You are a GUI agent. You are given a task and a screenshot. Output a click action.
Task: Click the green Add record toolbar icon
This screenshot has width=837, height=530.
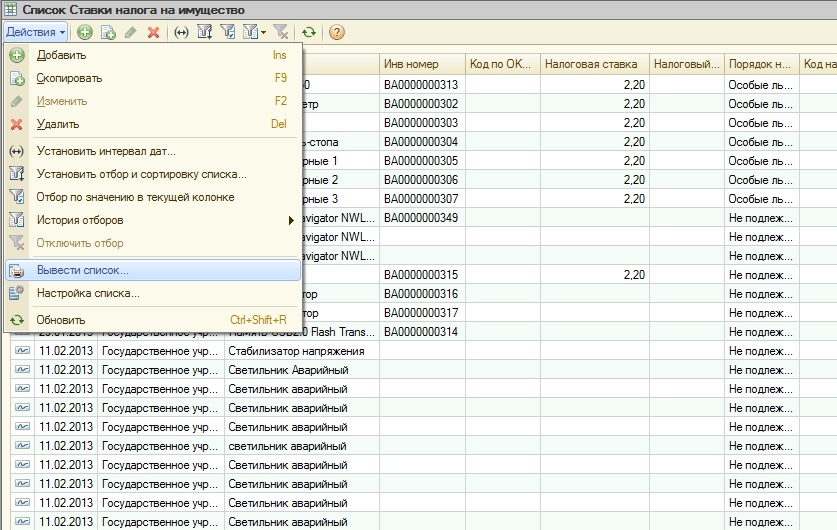coord(85,32)
